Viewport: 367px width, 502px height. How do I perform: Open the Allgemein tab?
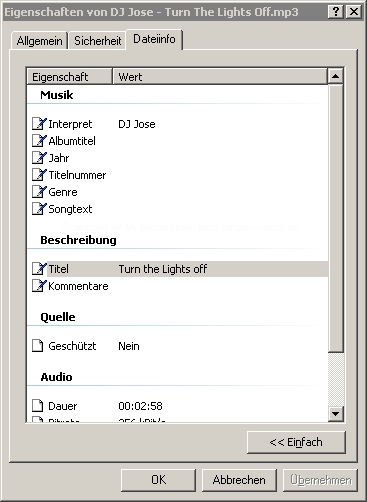[x=39, y=41]
